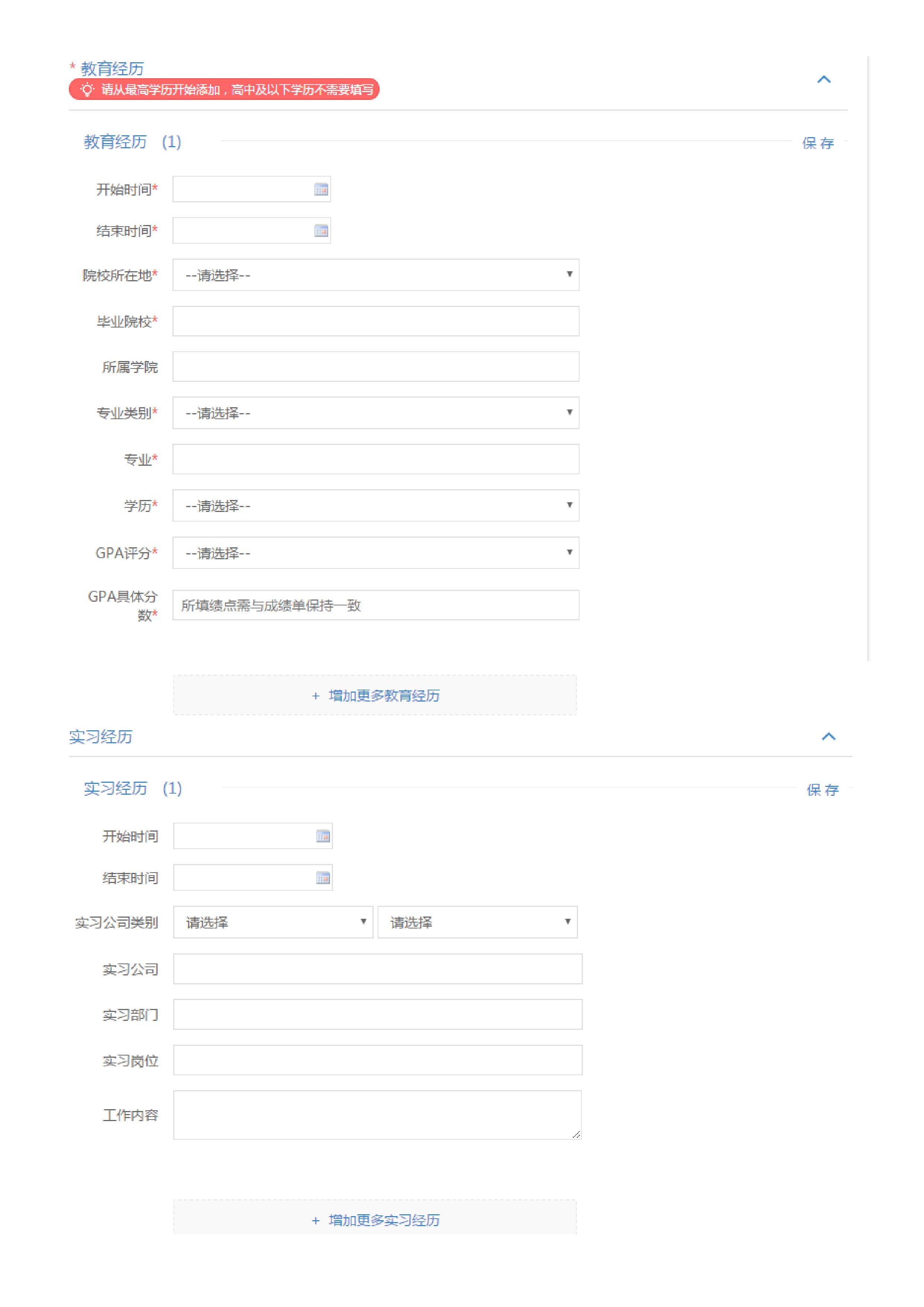Focus the 实习岗位 input field
924x1307 pixels.
378,1060
